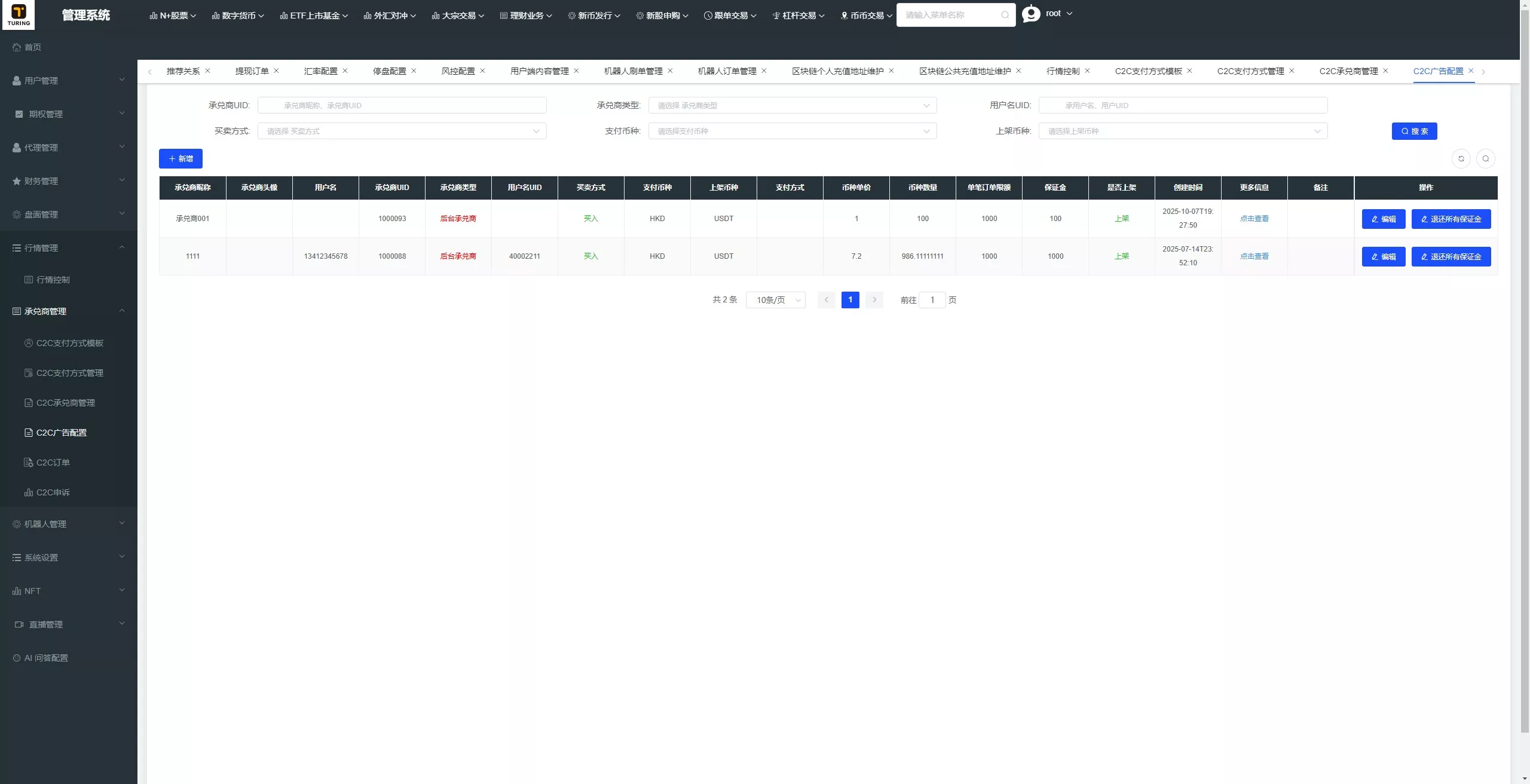Close the C2C承兑商管理 tab
The width and height of the screenshot is (1530, 784).
coord(1385,71)
